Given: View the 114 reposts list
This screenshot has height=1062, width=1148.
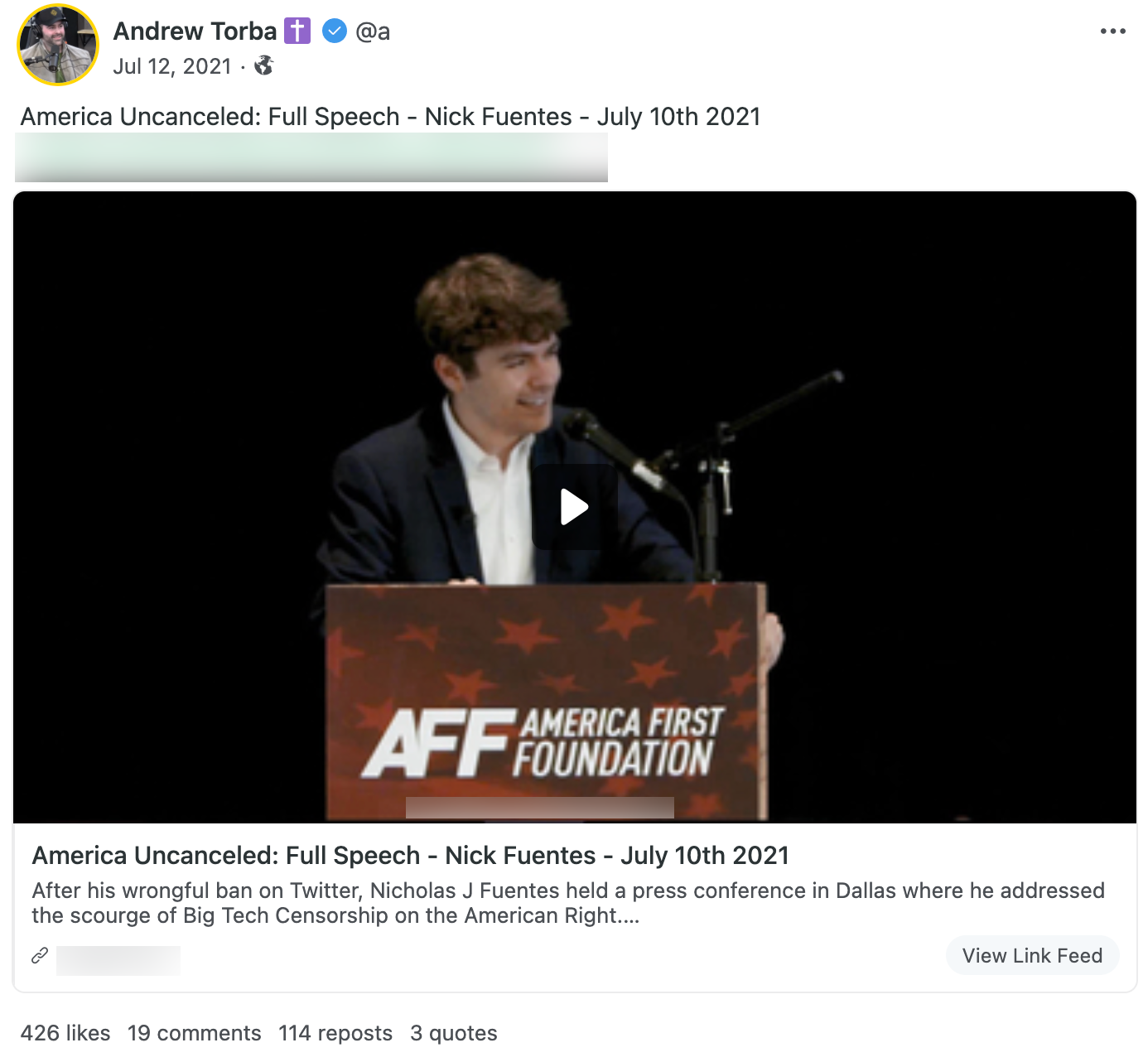Looking at the screenshot, I should (x=335, y=1033).
